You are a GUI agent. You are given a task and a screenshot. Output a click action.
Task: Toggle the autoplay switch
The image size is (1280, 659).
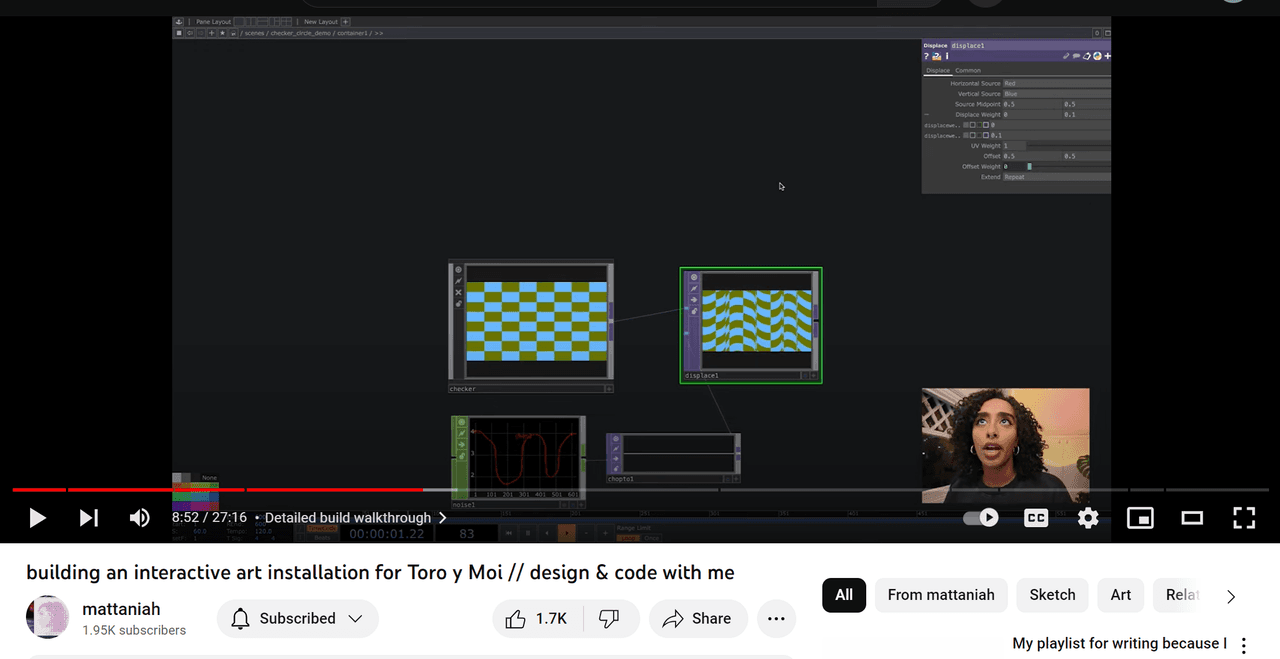pyautogui.click(x=981, y=518)
